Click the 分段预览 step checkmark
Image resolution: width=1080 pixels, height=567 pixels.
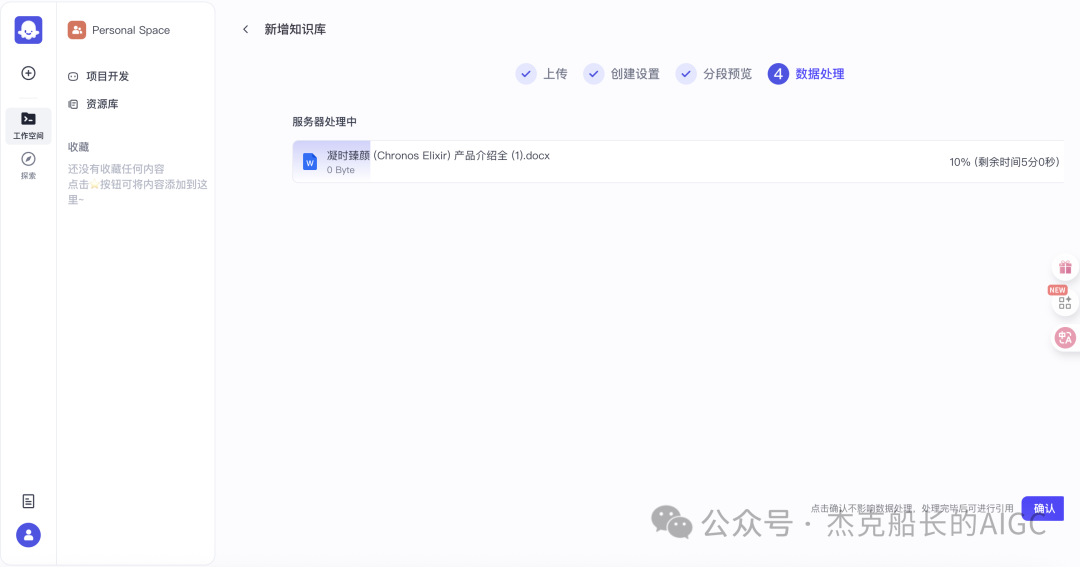[685, 74]
